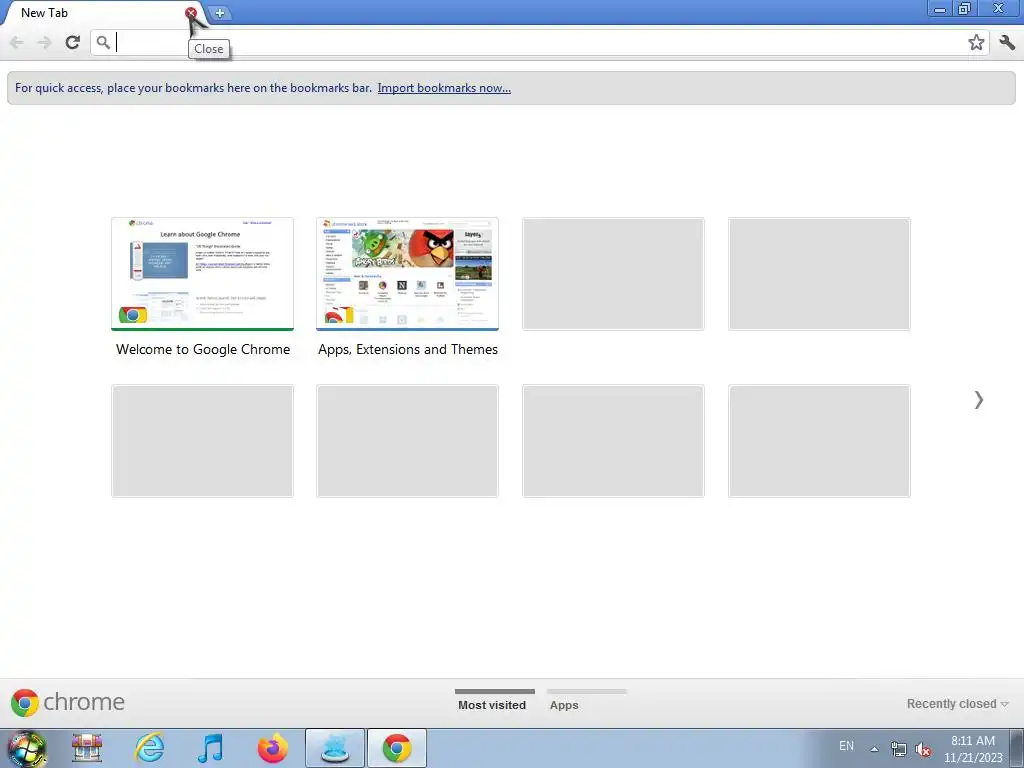Show hidden system tray icons
The image size is (1024, 768).
(x=874, y=748)
